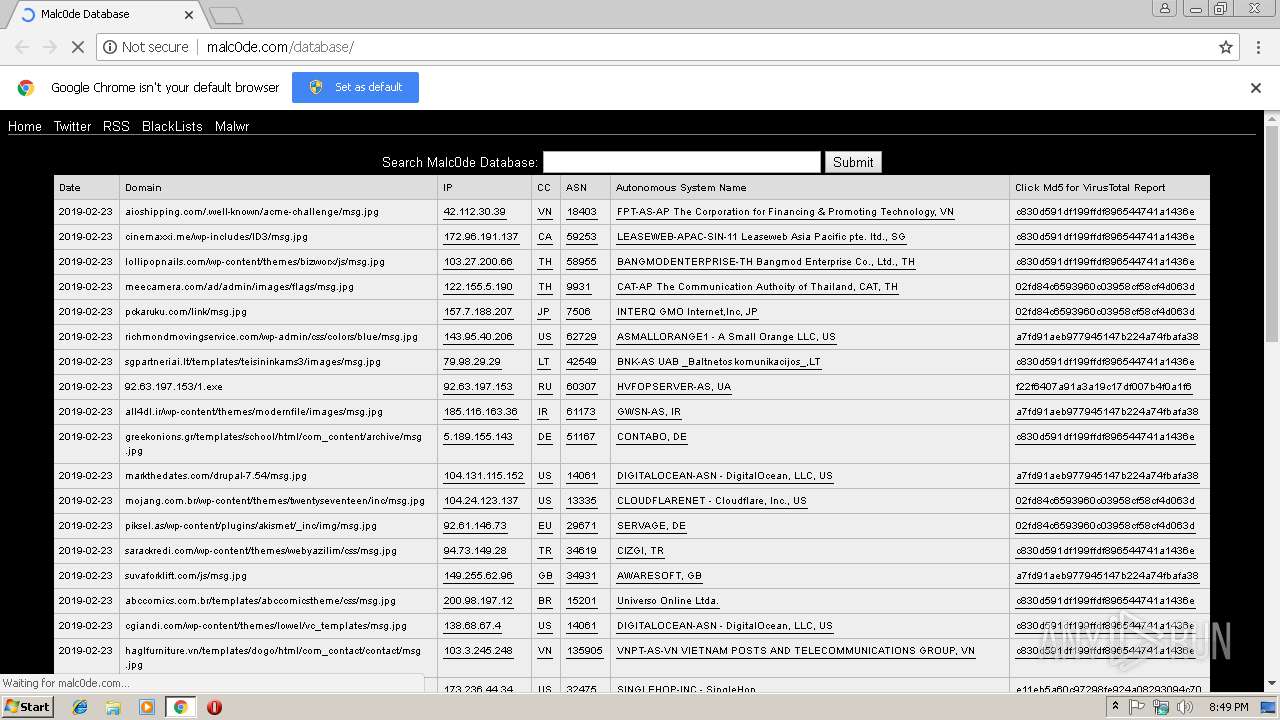
Task: Open IP 92.63.197.153 link
Action: coord(478,387)
